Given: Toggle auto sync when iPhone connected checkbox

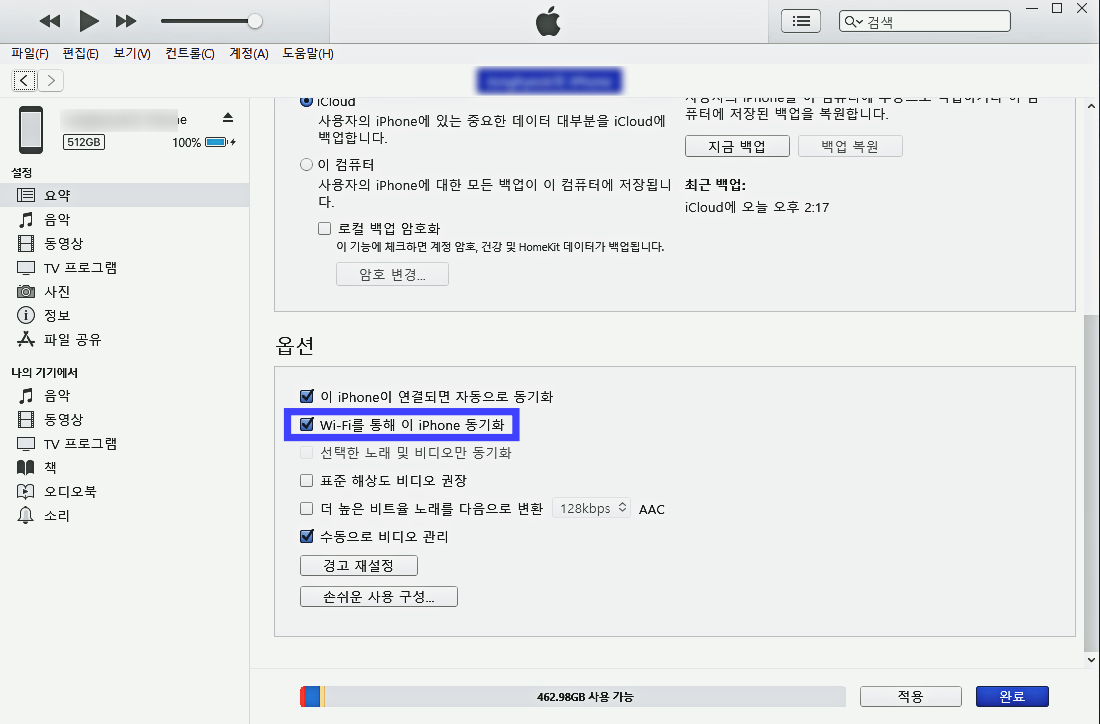Looking at the screenshot, I should (x=307, y=396).
